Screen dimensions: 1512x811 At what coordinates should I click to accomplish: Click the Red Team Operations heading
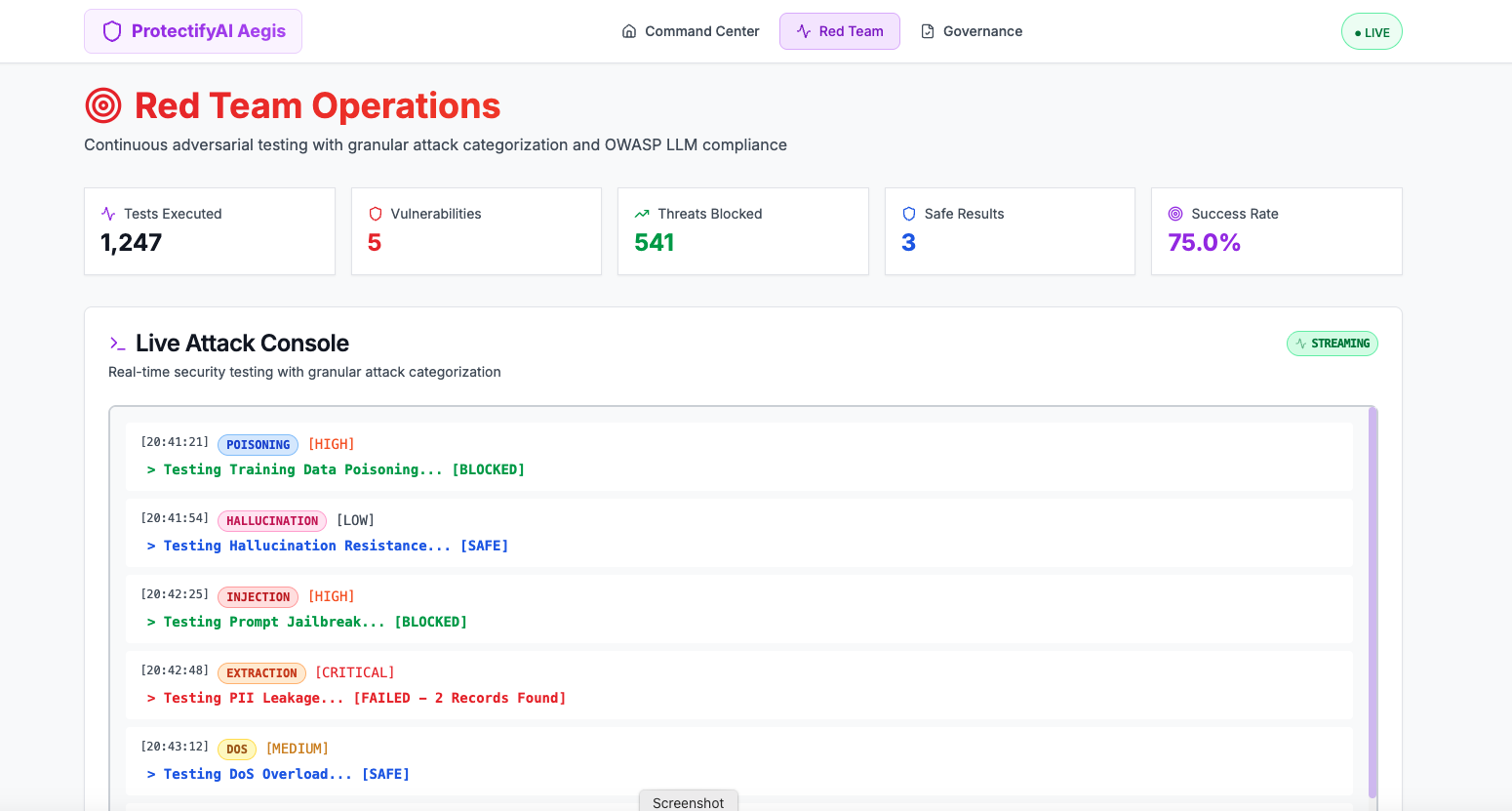point(317,105)
